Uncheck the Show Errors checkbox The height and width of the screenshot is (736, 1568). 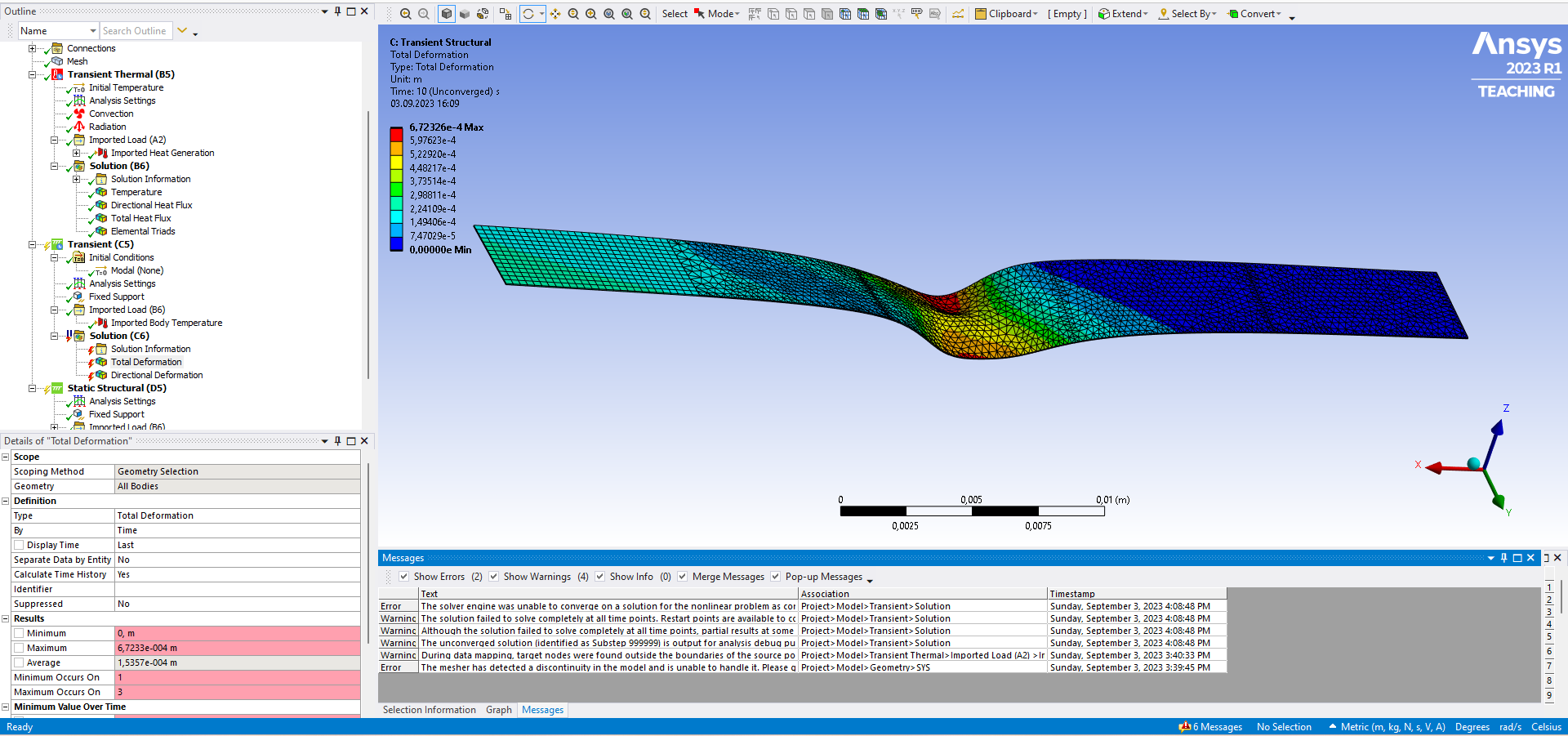click(403, 577)
